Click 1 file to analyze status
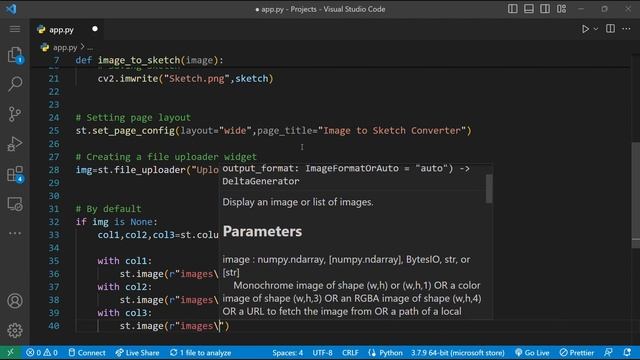Screen dimensions: 640x360 click(200, 353)
